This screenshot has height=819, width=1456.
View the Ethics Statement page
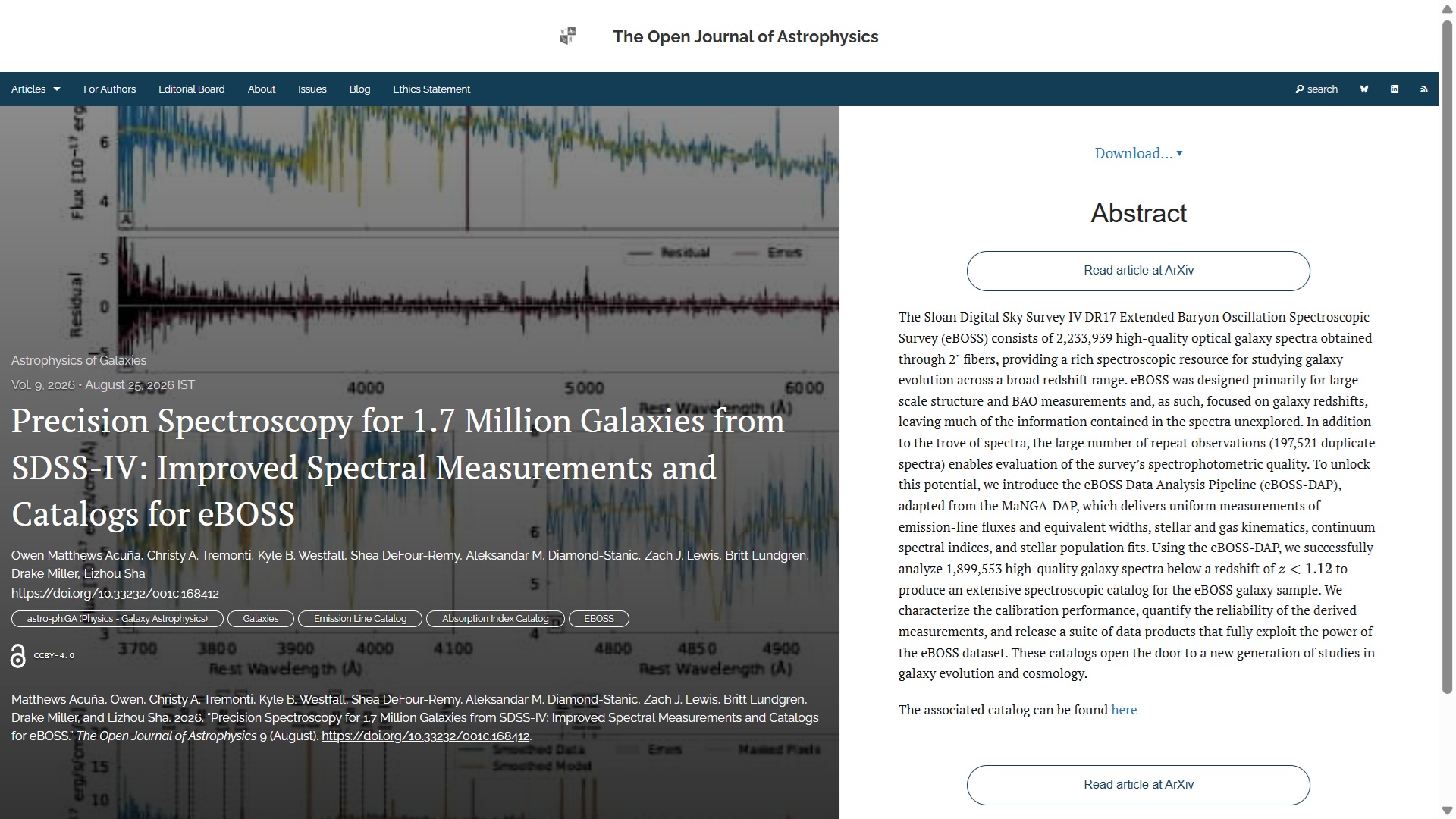[431, 89]
